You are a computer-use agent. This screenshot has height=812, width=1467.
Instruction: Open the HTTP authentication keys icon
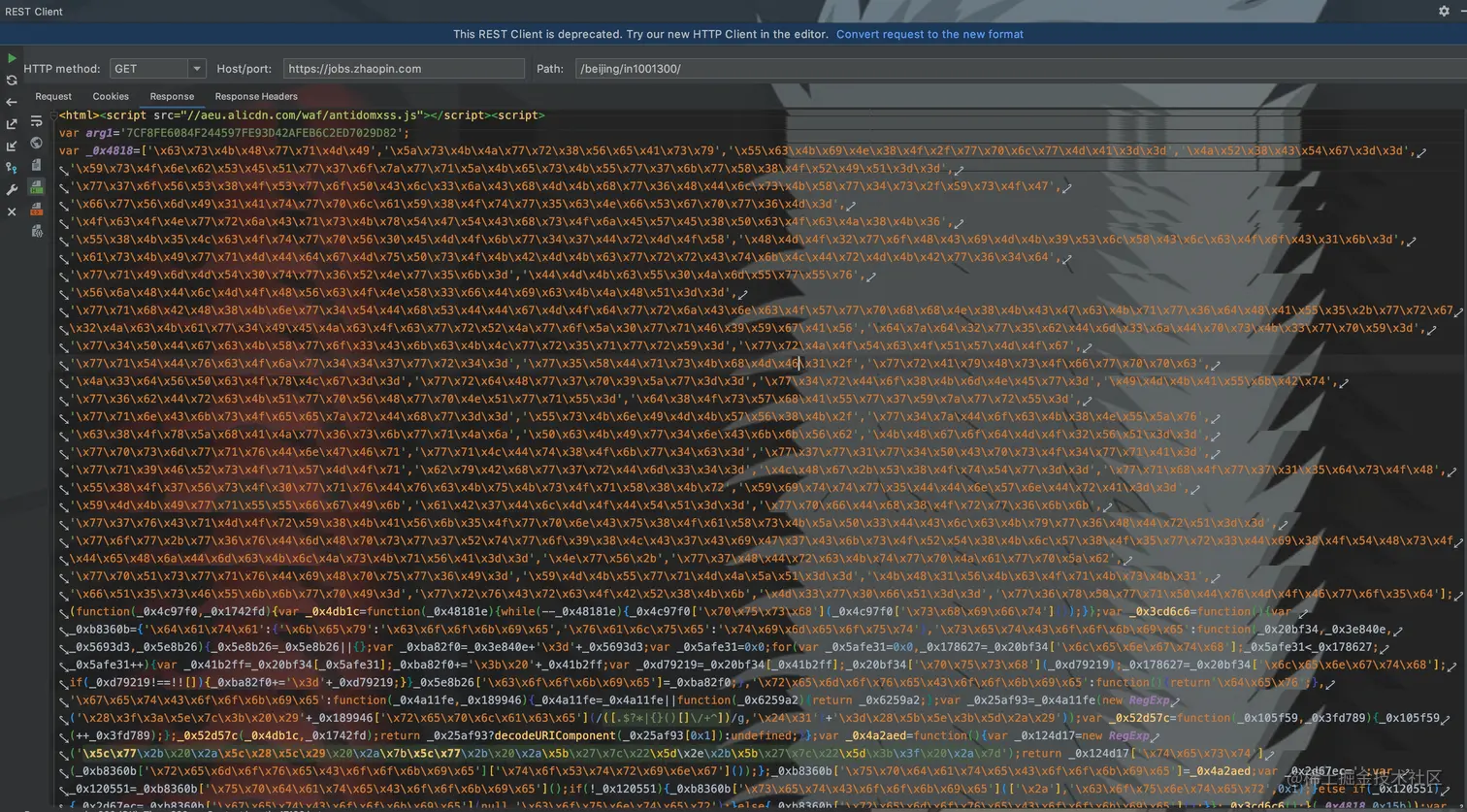click(12, 168)
